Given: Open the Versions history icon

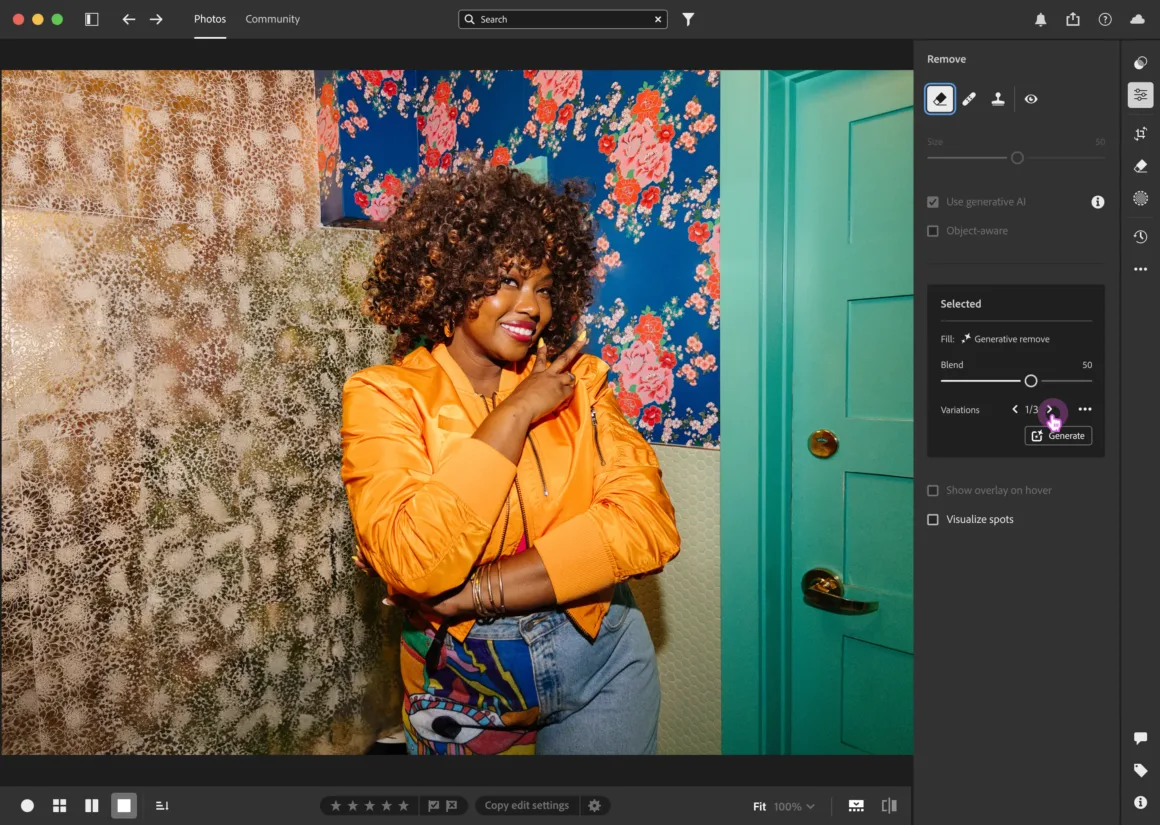Looking at the screenshot, I should click(x=1140, y=237).
